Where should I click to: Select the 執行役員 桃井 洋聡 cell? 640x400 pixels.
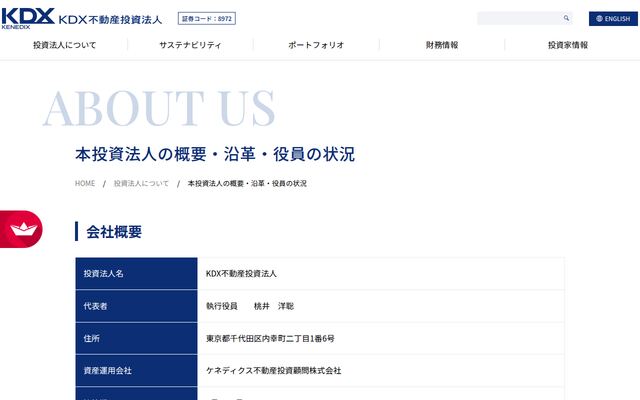(x=381, y=306)
